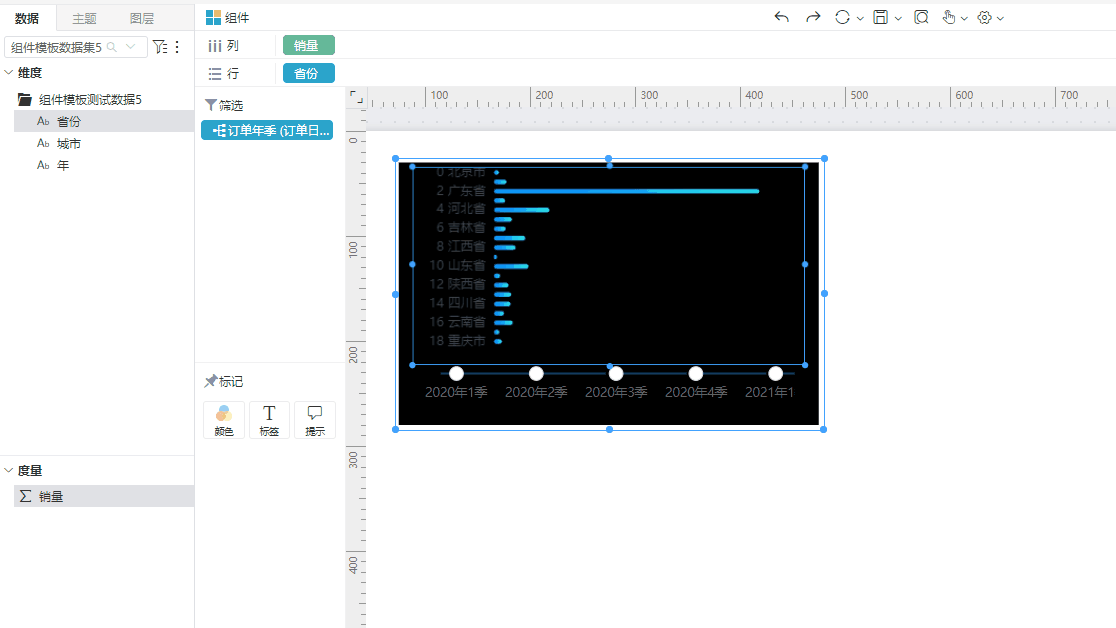
Task: Collapse the 度量 section
Action: 9,470
